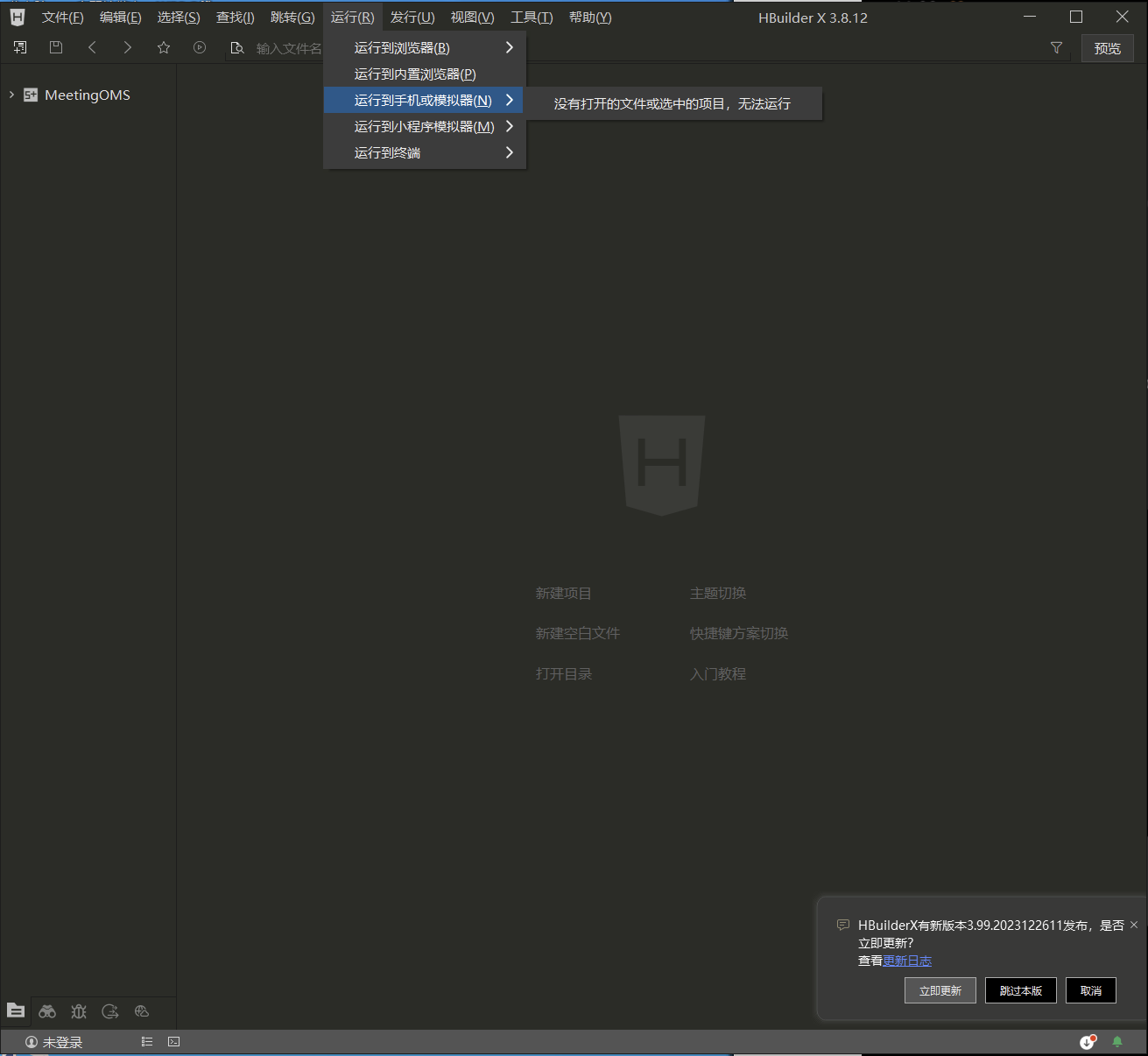Screen dimensions: 1148x1056
Task: Expand the MeetingOMS project tree
Action: pos(11,95)
